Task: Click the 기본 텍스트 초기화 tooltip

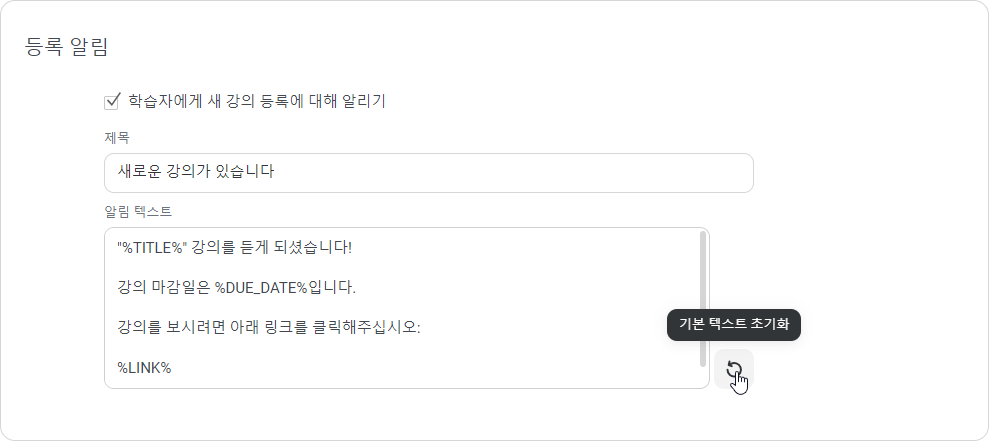Action: [734, 325]
